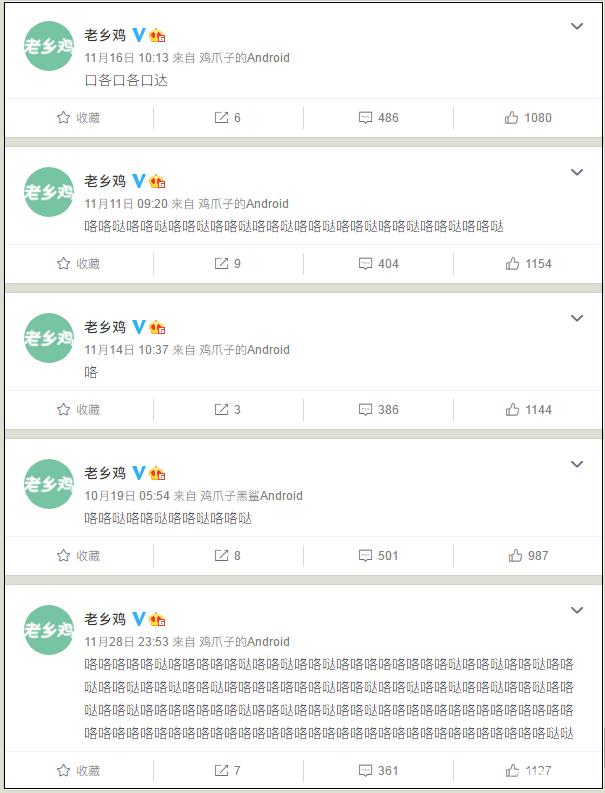Click 老乡鸡 avatar on 11月14日 post

(x=49, y=338)
